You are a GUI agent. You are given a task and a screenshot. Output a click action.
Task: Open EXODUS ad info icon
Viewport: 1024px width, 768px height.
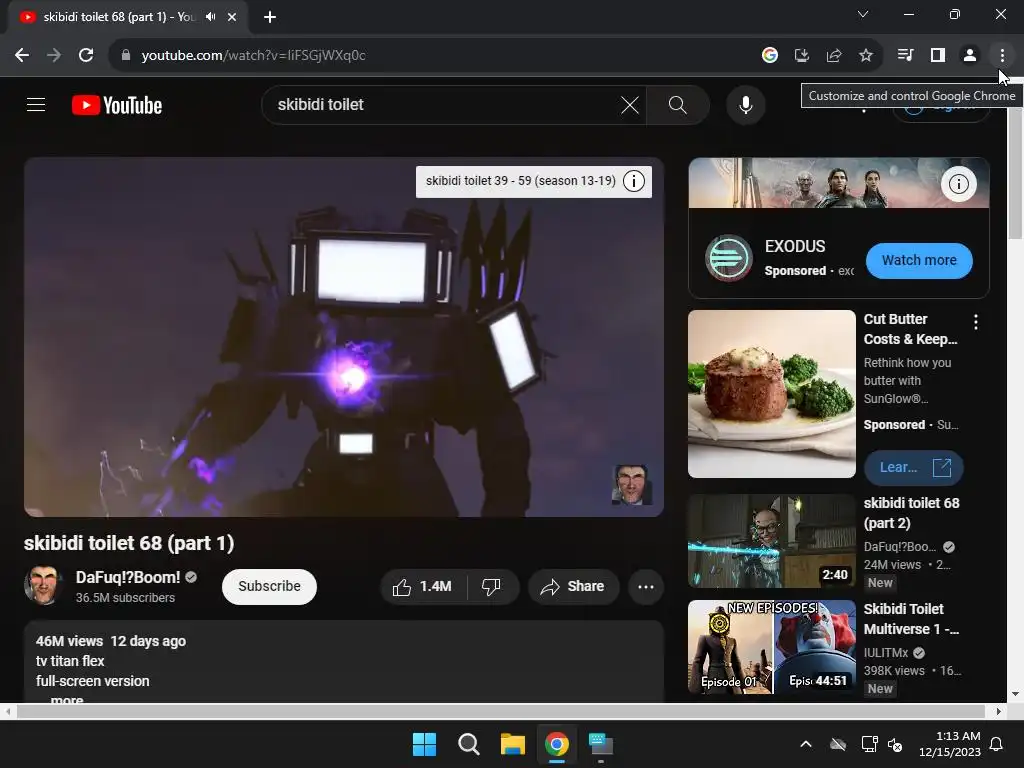[958, 184]
